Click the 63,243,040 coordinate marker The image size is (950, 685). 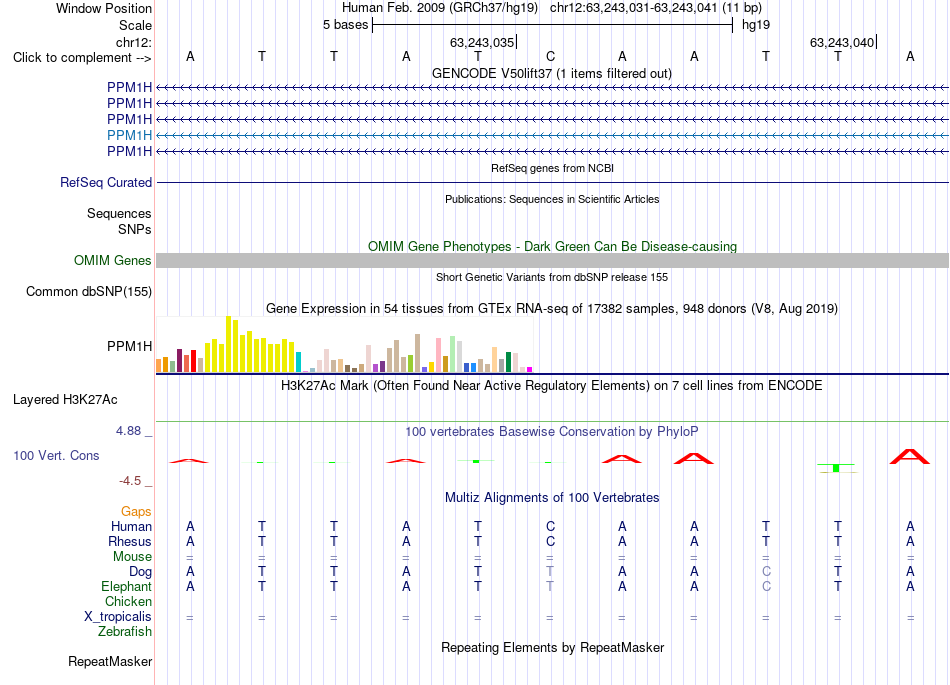click(842, 42)
